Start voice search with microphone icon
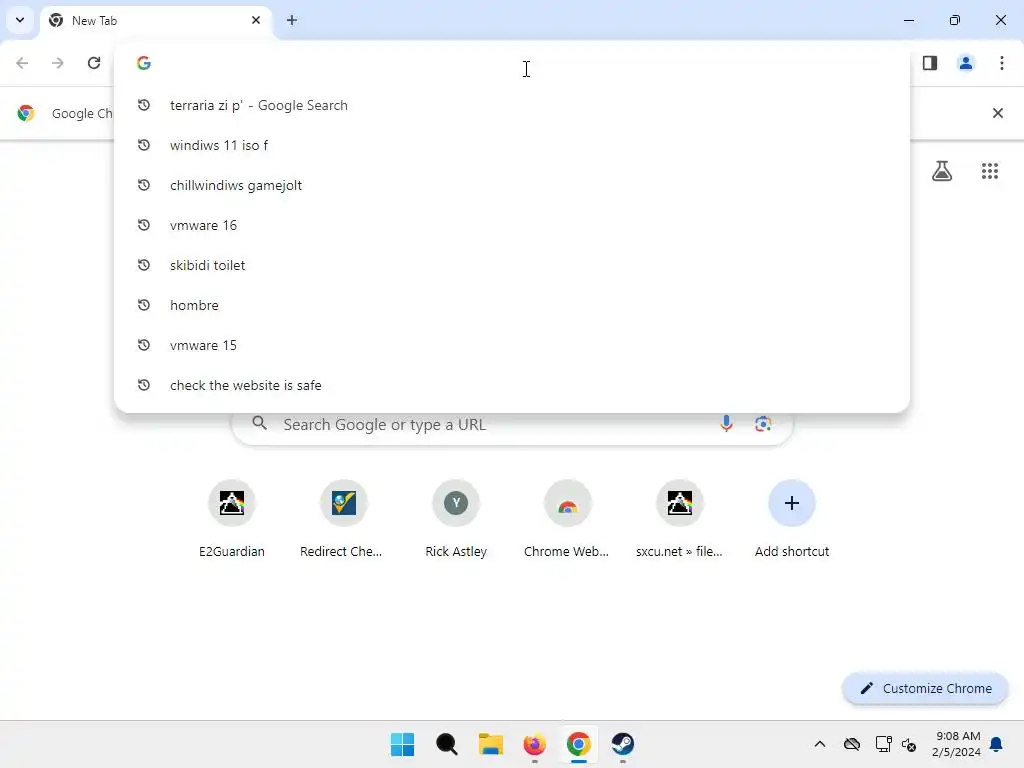1024x768 pixels. pyautogui.click(x=726, y=424)
